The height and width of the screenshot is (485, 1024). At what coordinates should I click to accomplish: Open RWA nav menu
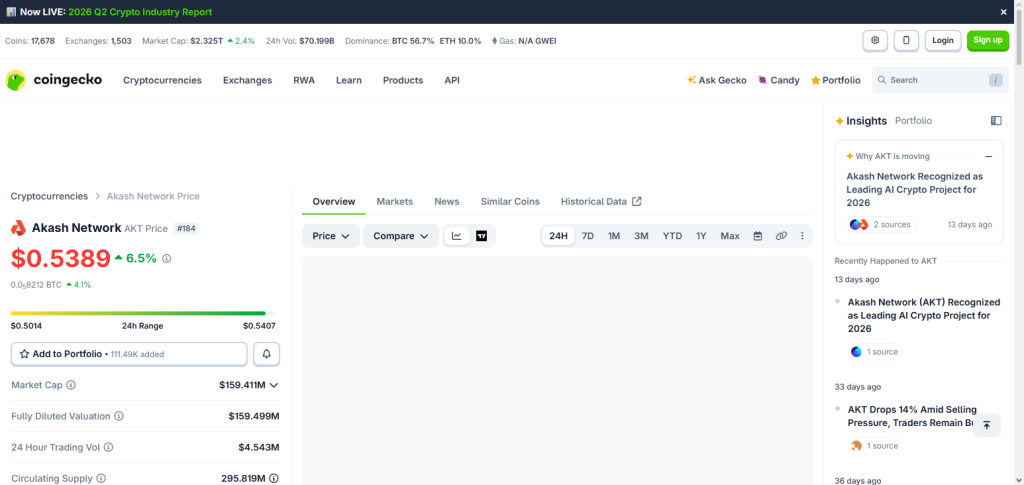click(x=304, y=80)
